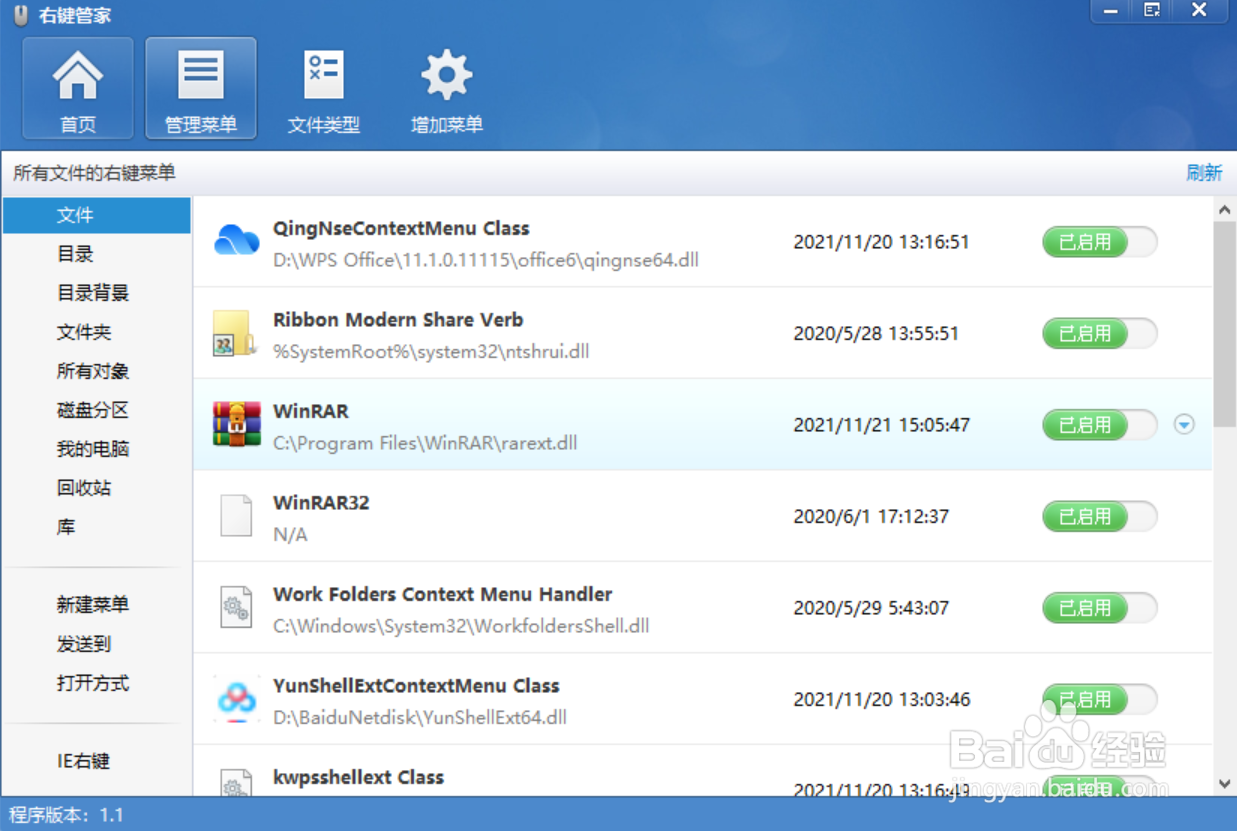The image size is (1237, 831).
Task: Click the WorkfoldersShell.dll path text
Action: (x=461, y=626)
